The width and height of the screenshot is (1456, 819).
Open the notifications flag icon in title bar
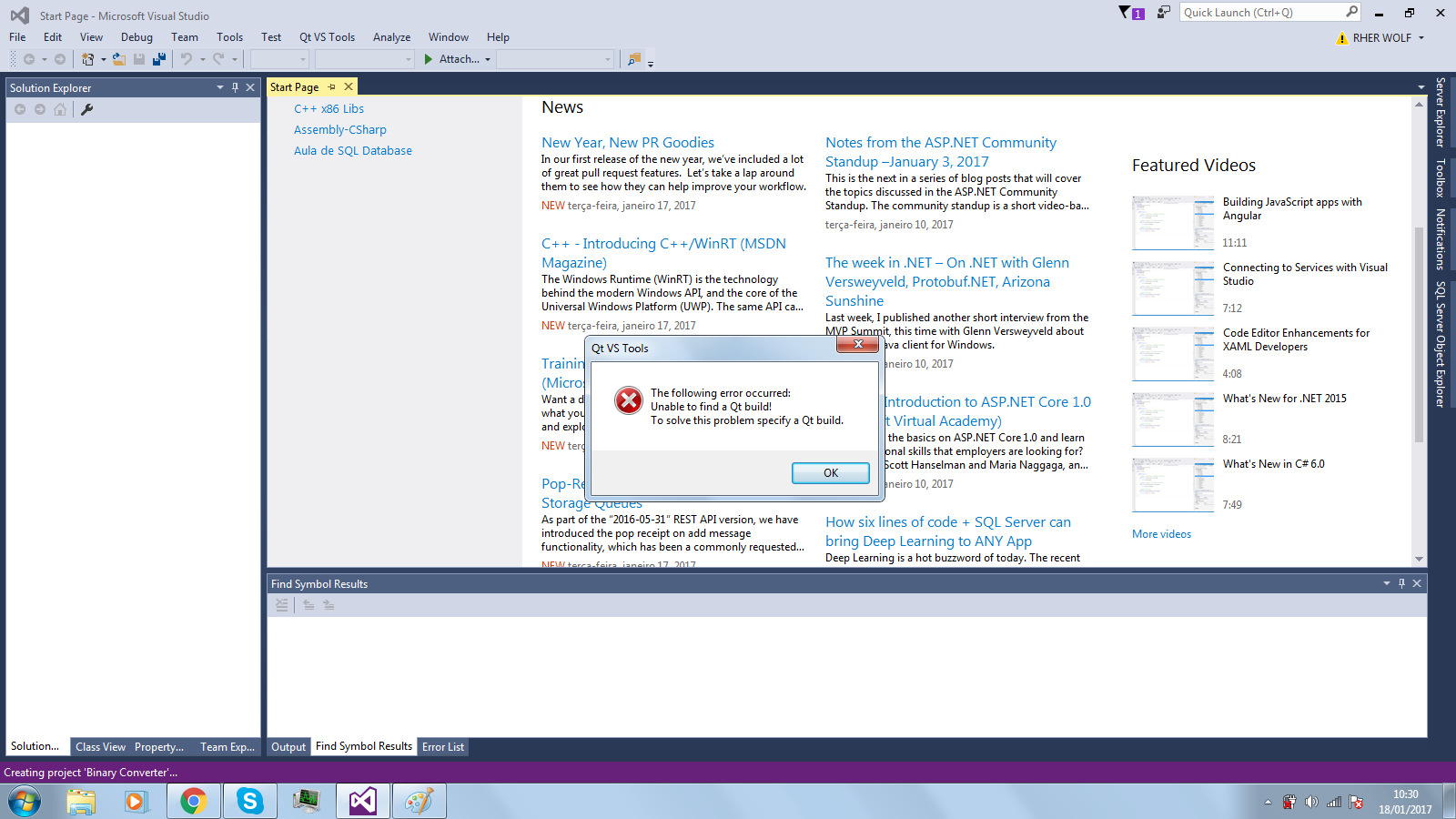1131,13
